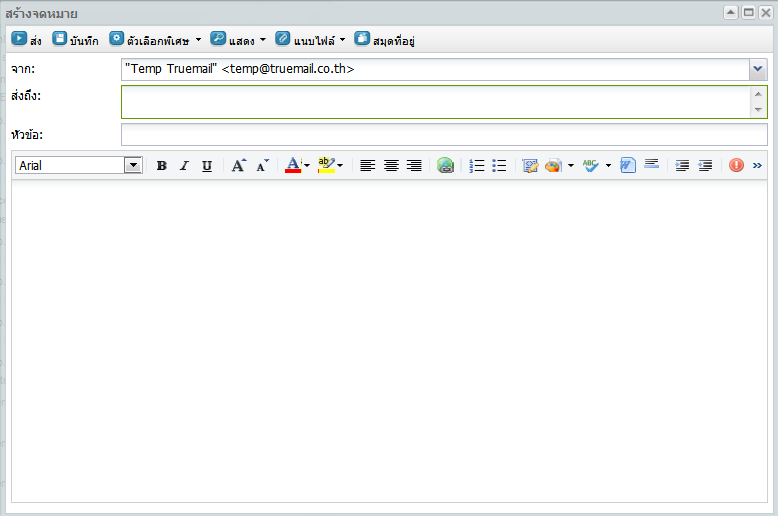The height and width of the screenshot is (516, 778).
Task: Click the edit HTML source icon
Action: [530, 166]
